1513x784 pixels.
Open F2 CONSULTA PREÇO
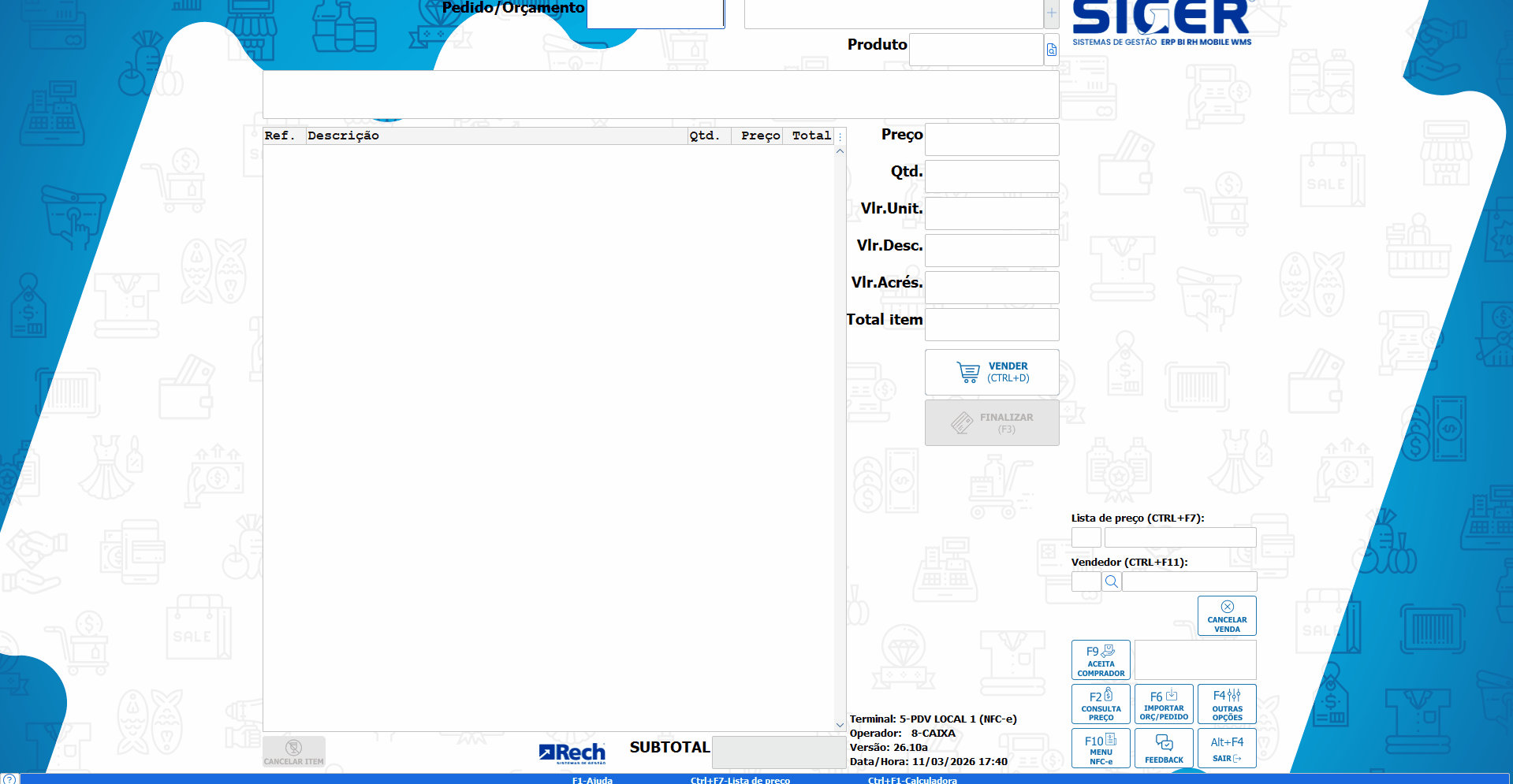click(x=1101, y=704)
